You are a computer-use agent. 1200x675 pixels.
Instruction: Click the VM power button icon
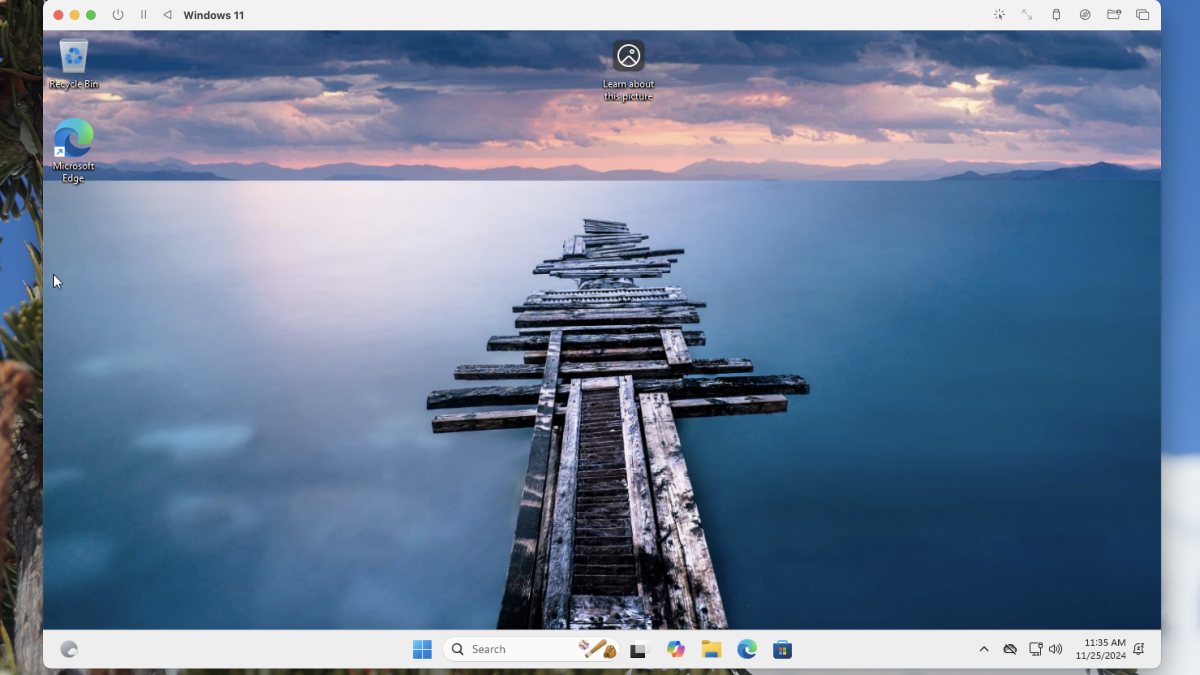118,15
